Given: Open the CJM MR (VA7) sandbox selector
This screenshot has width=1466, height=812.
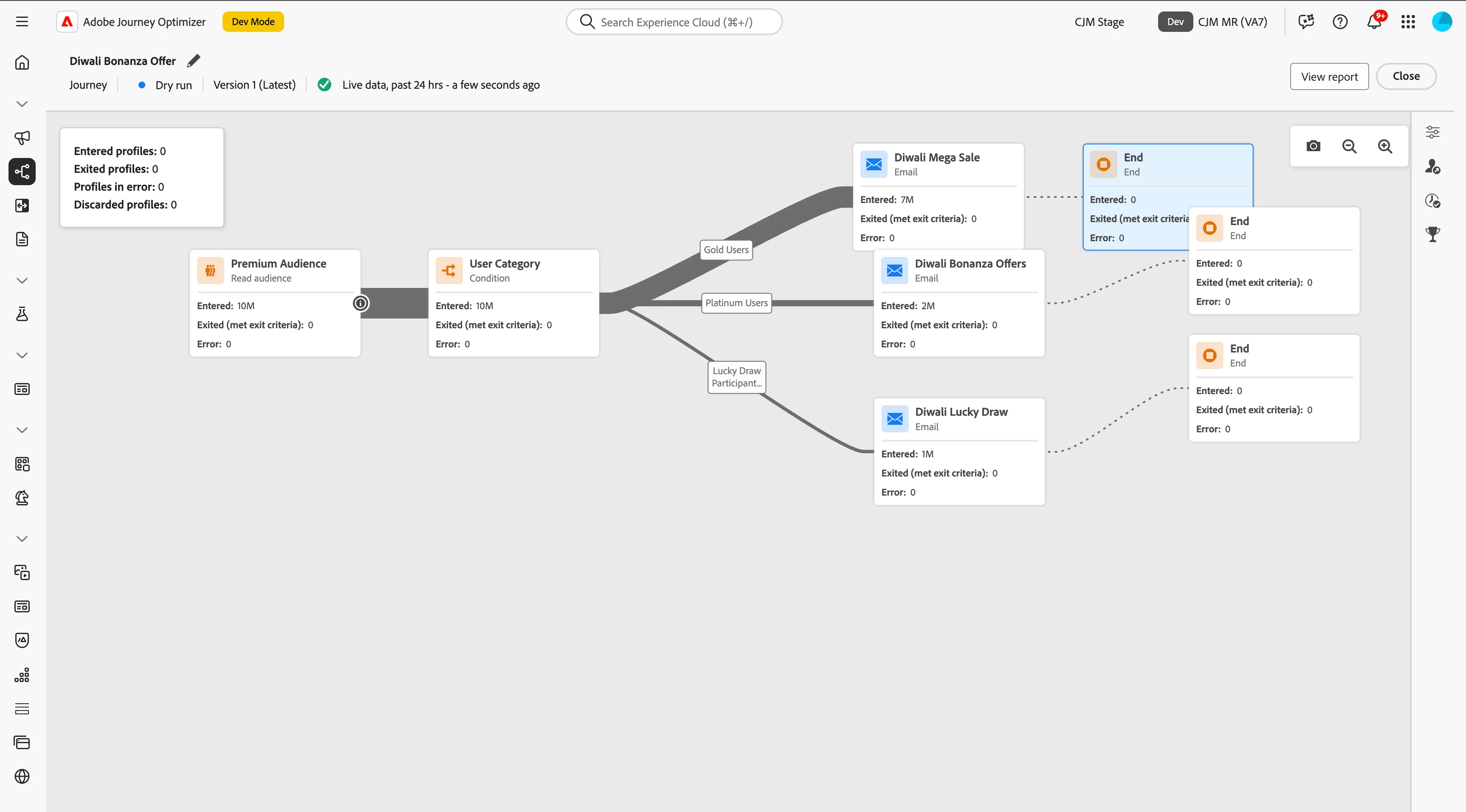Looking at the screenshot, I should coord(1232,22).
